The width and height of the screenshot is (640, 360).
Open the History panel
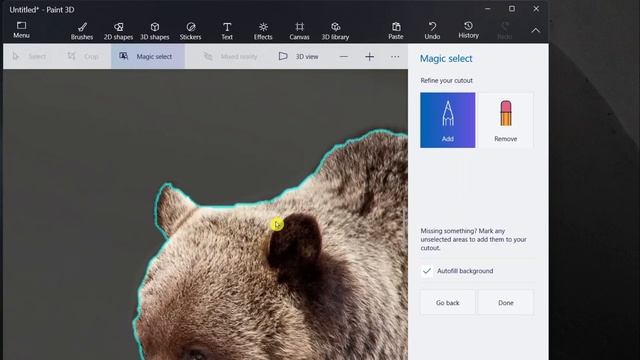(468, 30)
